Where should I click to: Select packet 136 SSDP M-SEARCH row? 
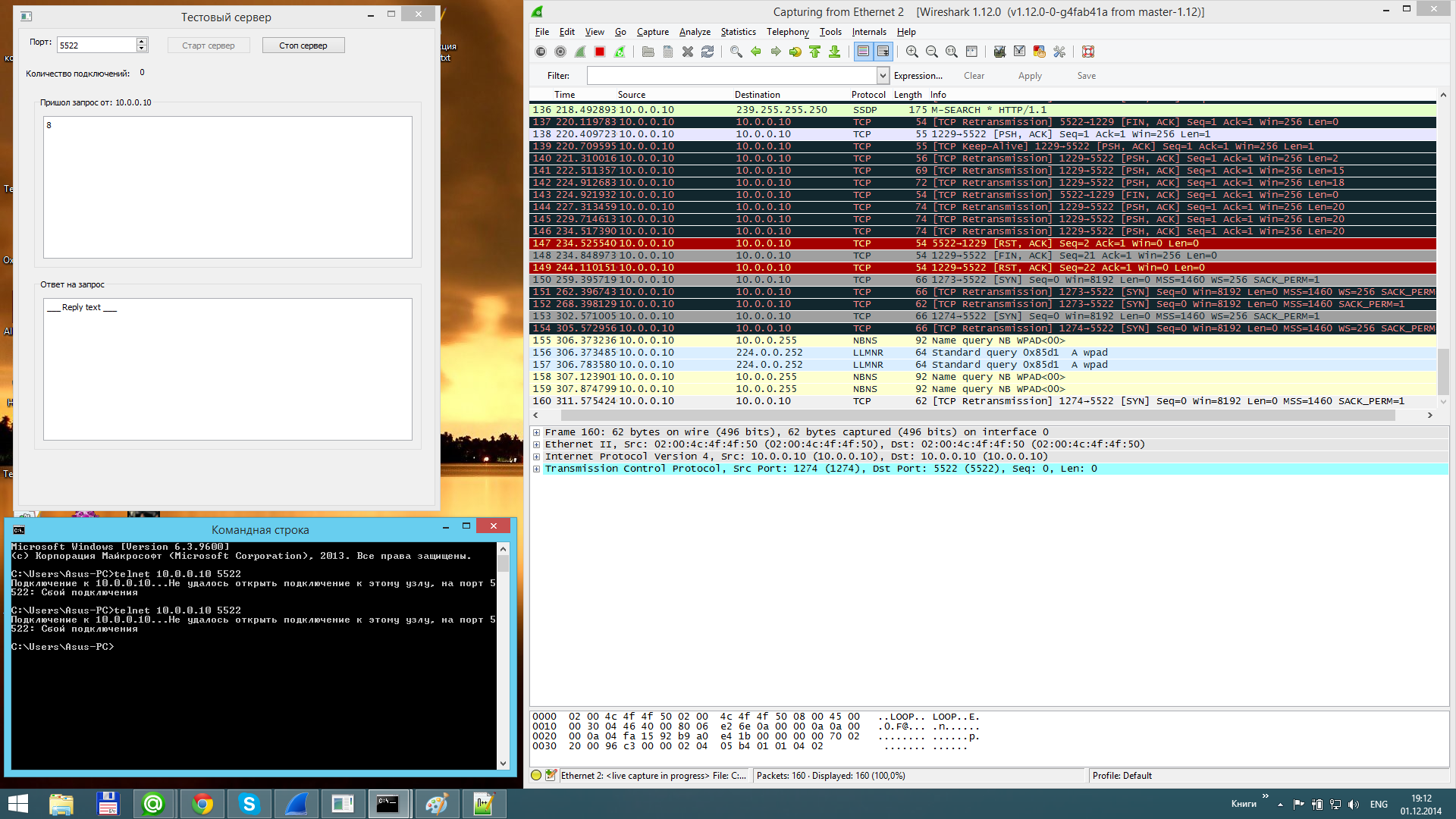pyautogui.click(x=983, y=110)
